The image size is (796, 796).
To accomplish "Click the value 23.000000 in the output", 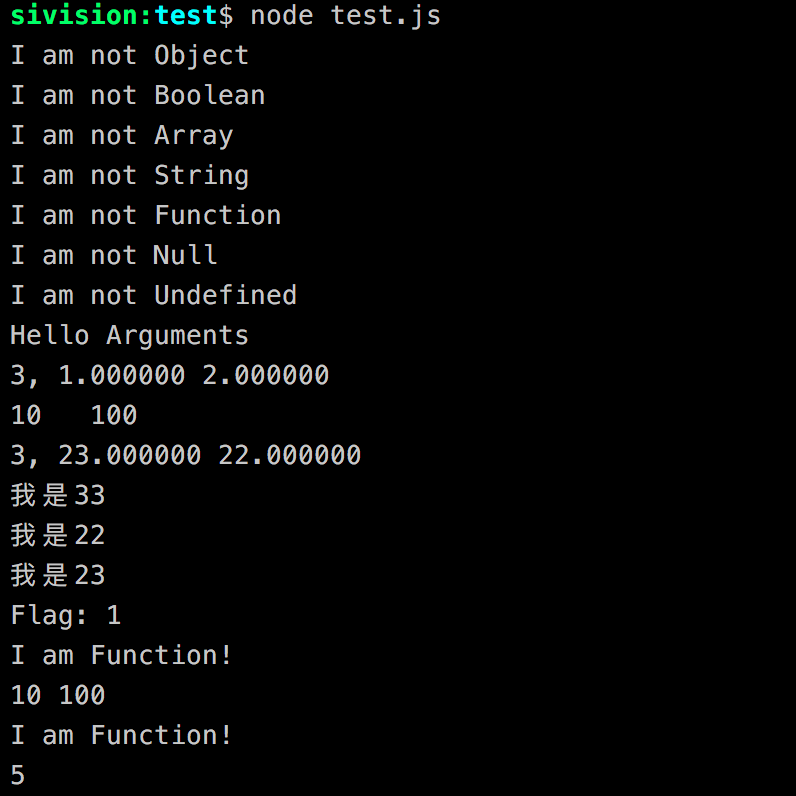I will point(129,456).
